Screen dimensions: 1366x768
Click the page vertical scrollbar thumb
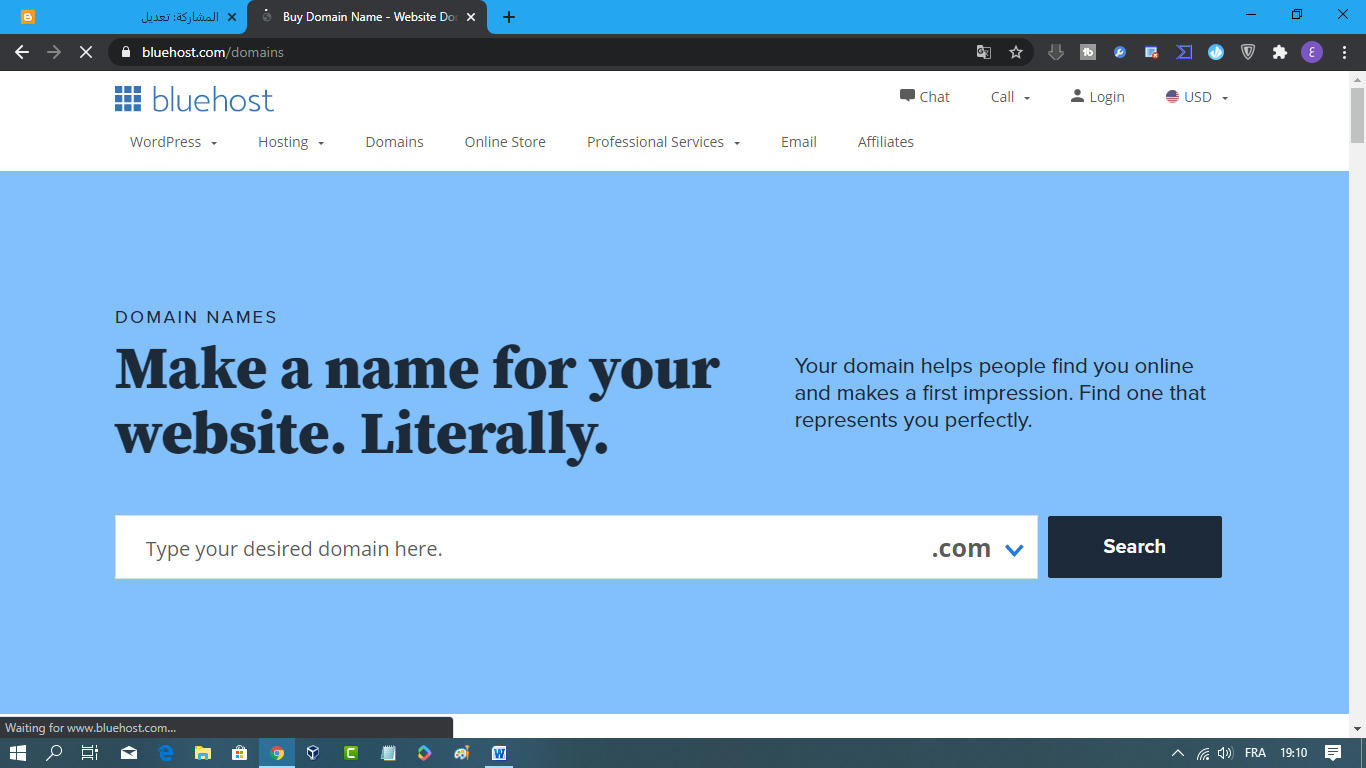[x=1357, y=115]
